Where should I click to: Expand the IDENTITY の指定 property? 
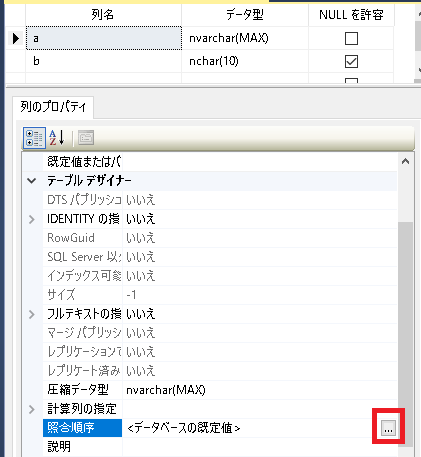pos(32,219)
